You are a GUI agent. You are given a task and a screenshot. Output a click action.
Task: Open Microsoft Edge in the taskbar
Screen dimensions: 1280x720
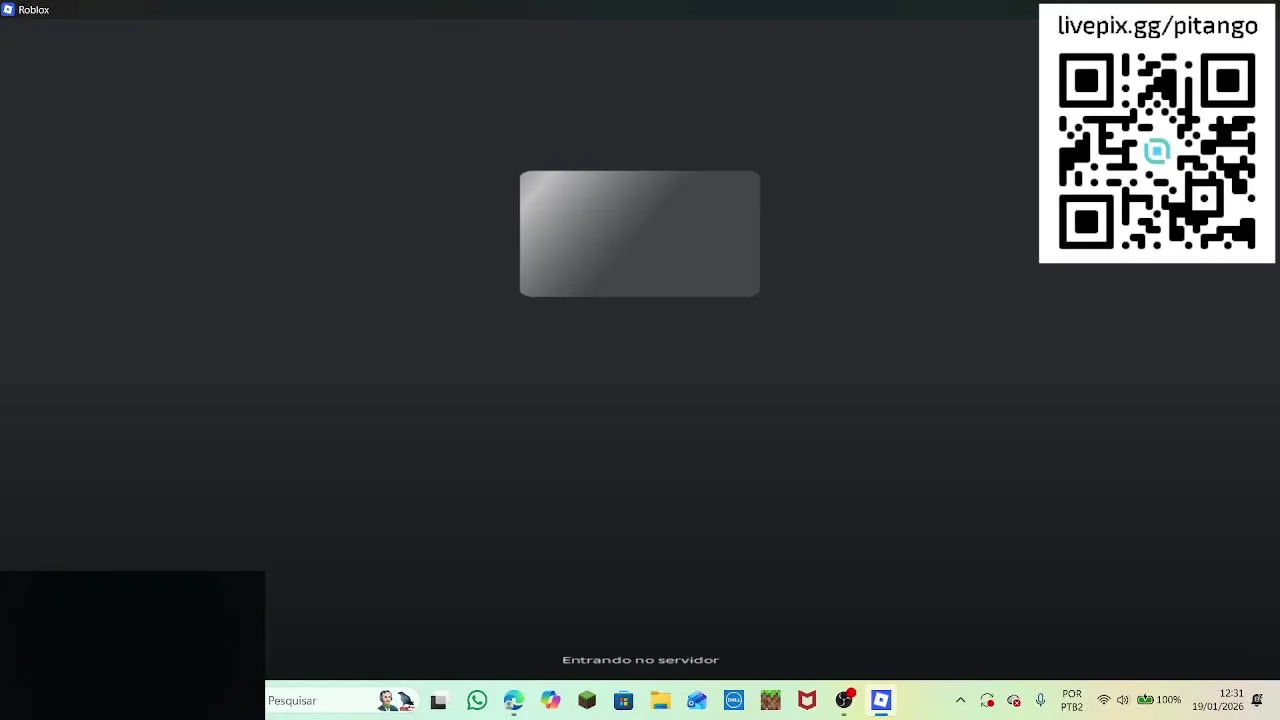click(x=514, y=701)
